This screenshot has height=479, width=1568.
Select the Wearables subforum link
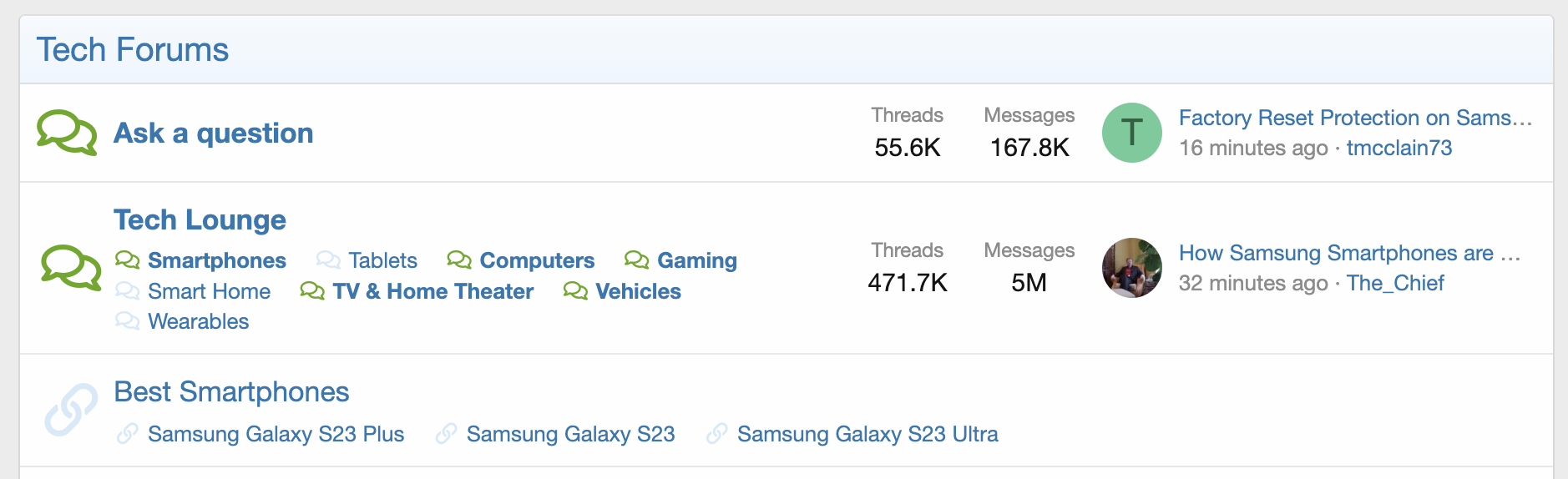point(198,321)
